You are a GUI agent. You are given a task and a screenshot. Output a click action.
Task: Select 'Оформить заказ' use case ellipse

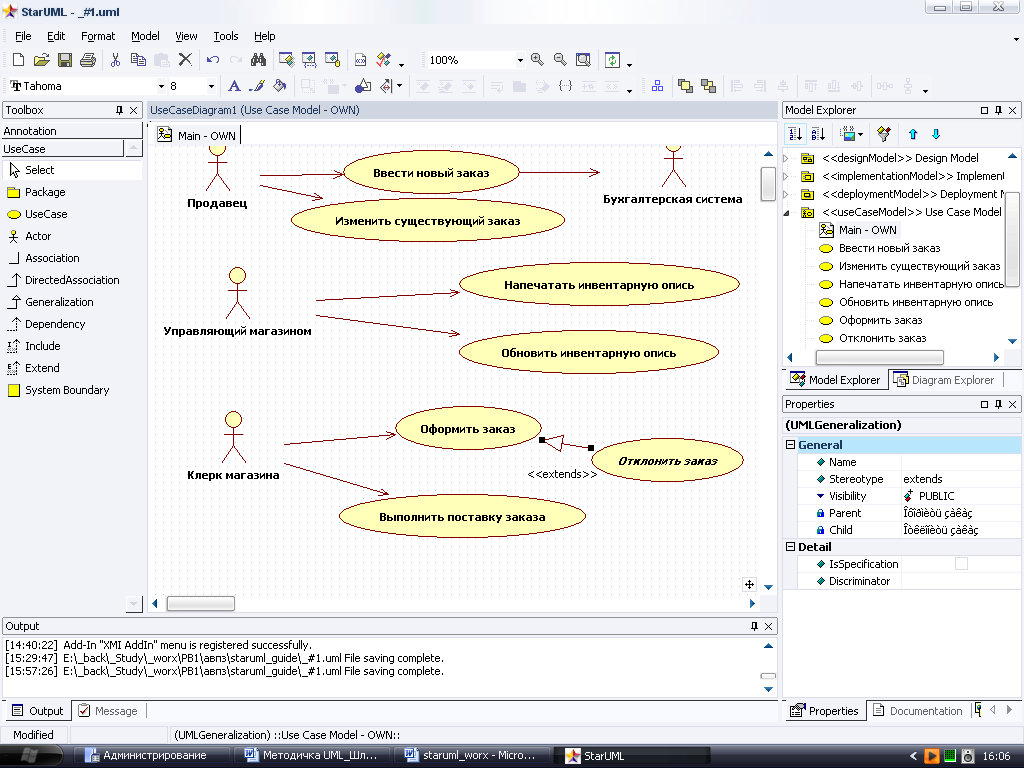468,429
